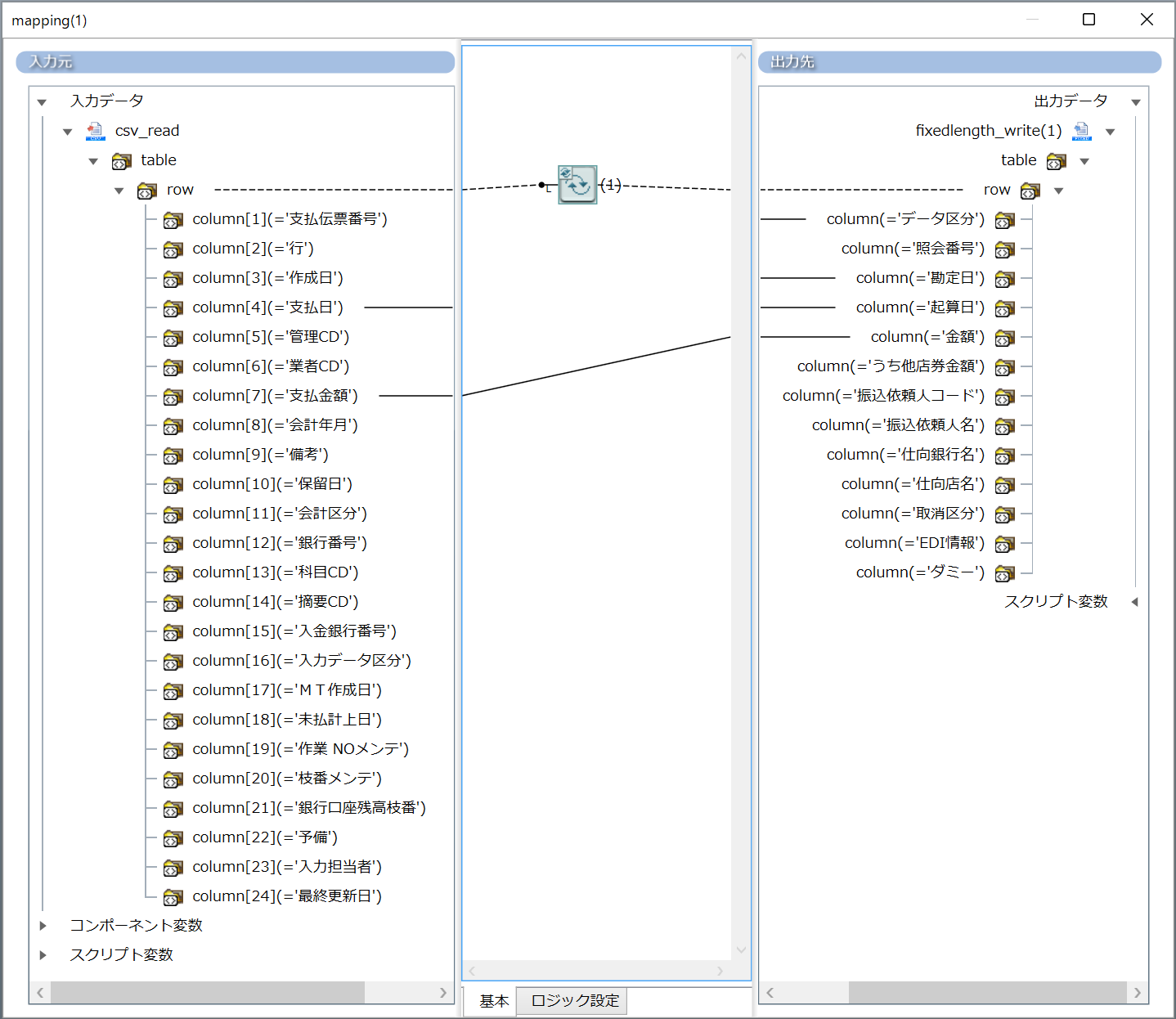Collapse the csv_read node
The height and width of the screenshot is (1019, 1176).
pos(68,132)
